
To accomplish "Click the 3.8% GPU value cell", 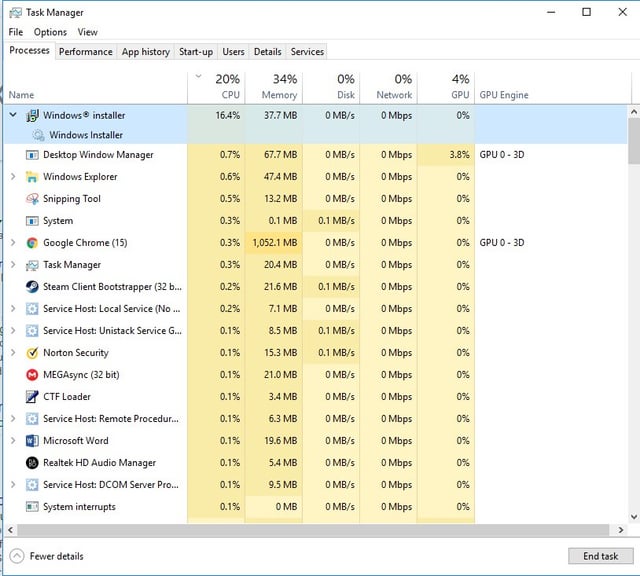I will (446, 155).
